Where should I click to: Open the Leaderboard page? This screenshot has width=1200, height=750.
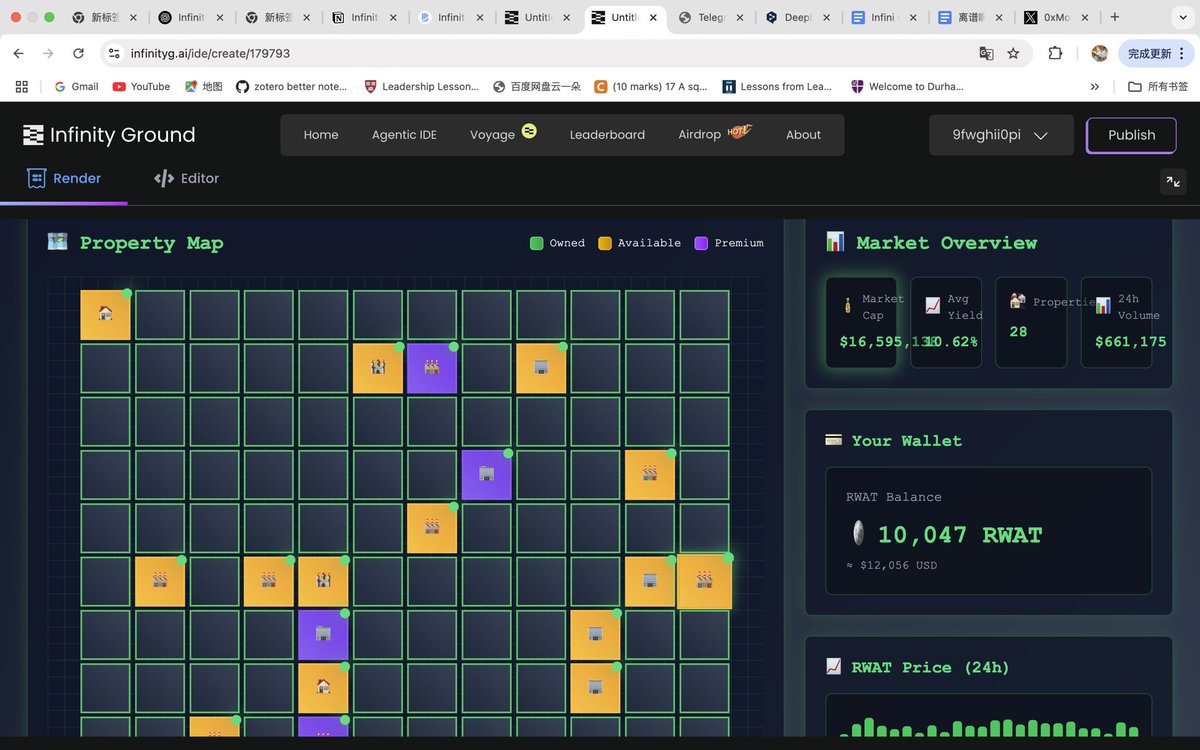[607, 135]
